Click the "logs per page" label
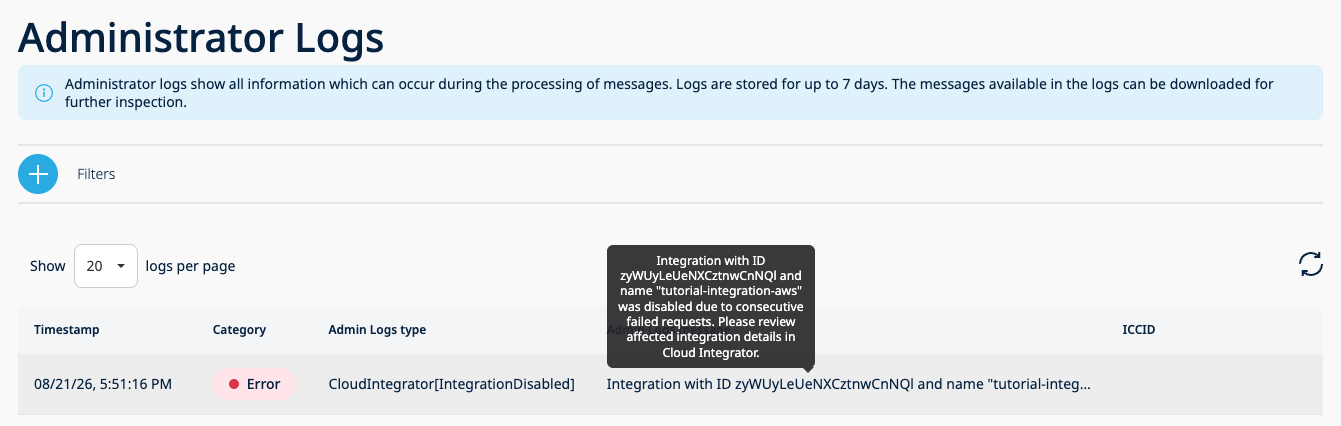 [x=190, y=266]
